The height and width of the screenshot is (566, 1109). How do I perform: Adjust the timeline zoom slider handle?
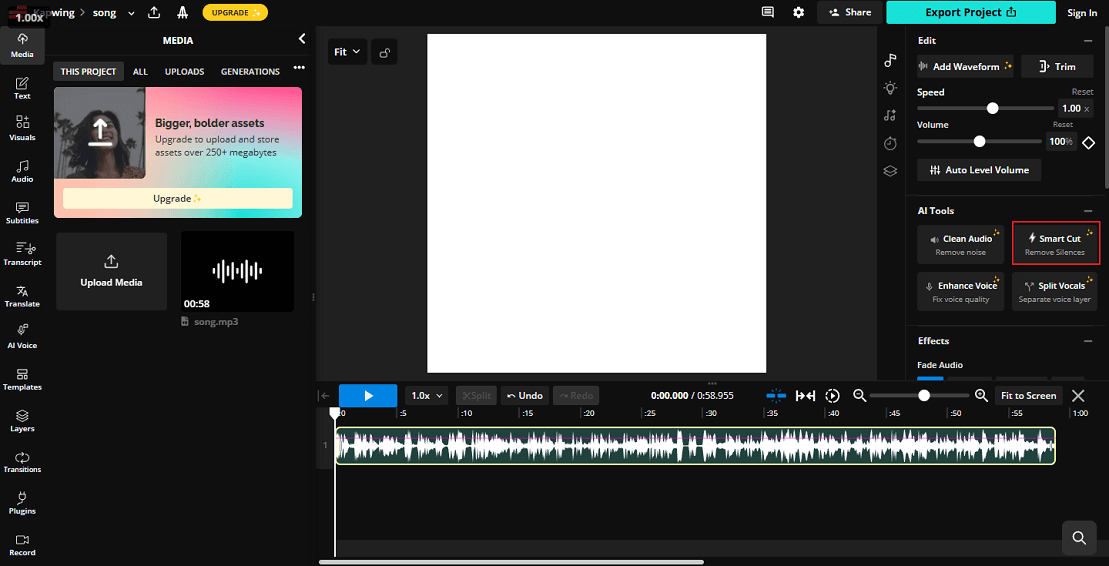click(924, 395)
